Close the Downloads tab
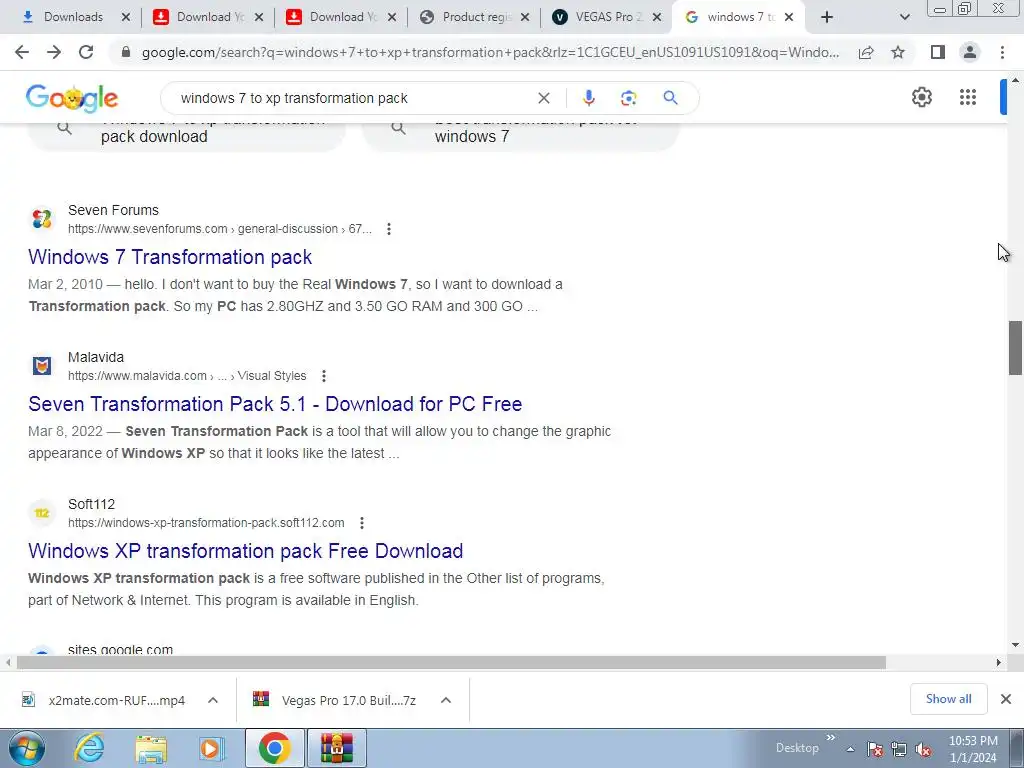This screenshot has width=1024, height=768. click(x=125, y=18)
